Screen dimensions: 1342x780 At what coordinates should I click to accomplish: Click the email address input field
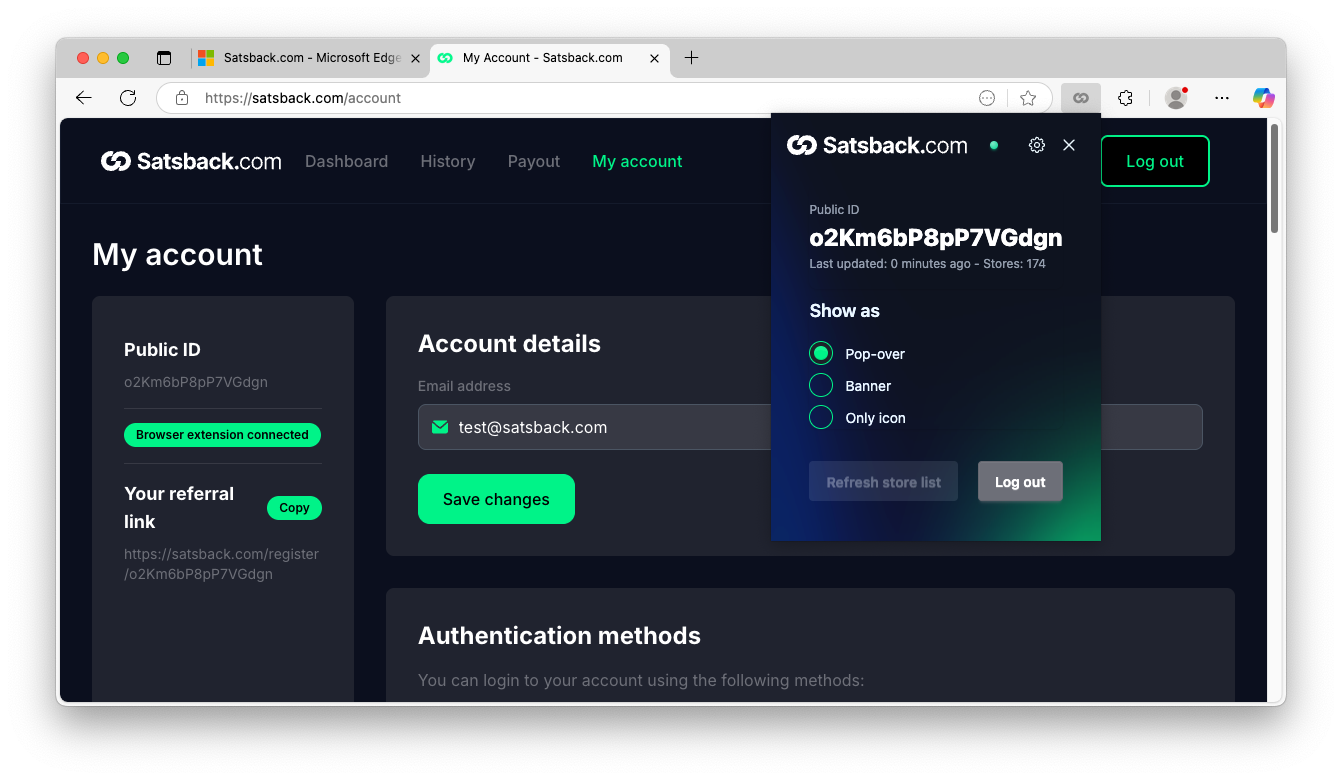810,427
